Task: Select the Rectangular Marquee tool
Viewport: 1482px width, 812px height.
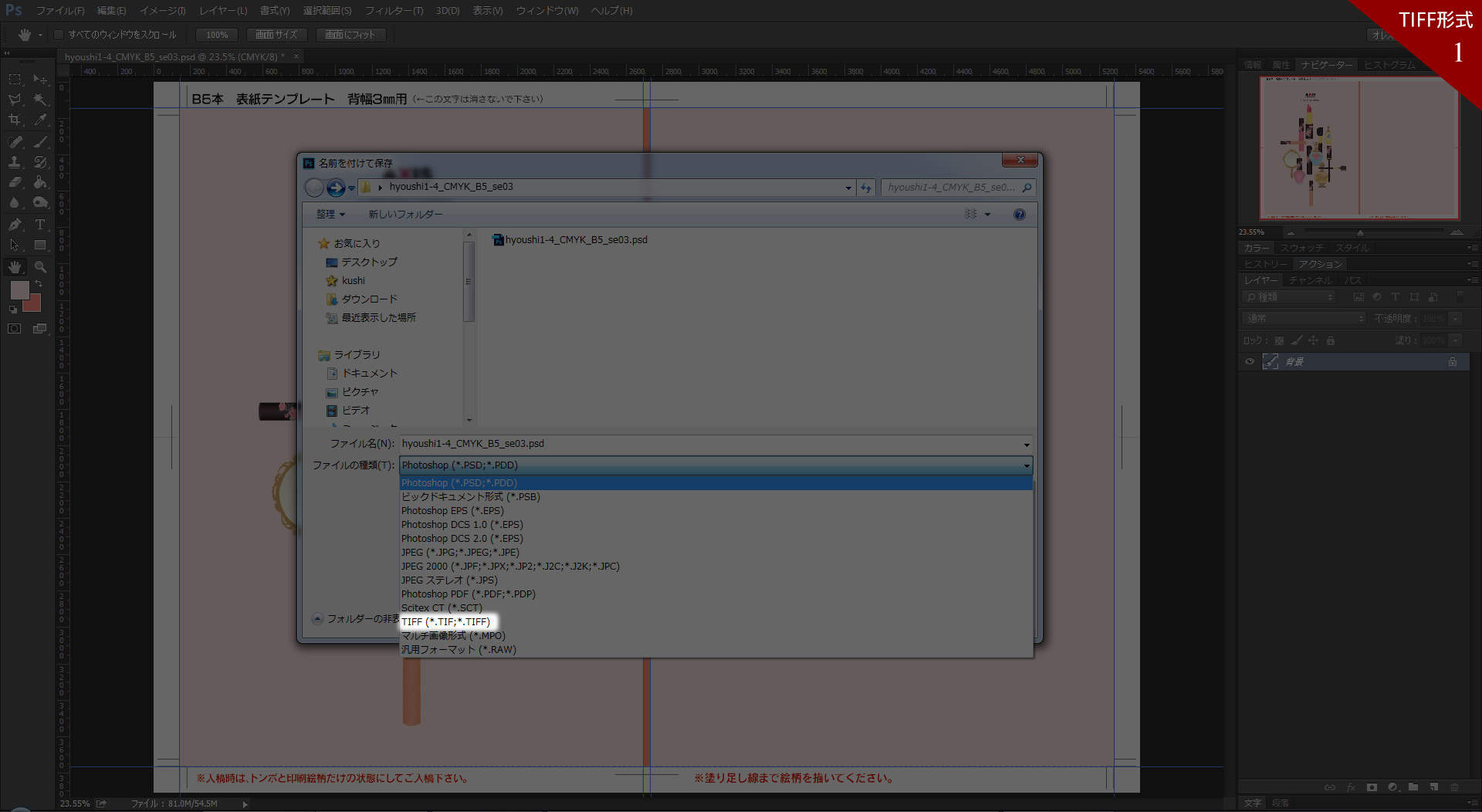Action: coord(15,79)
